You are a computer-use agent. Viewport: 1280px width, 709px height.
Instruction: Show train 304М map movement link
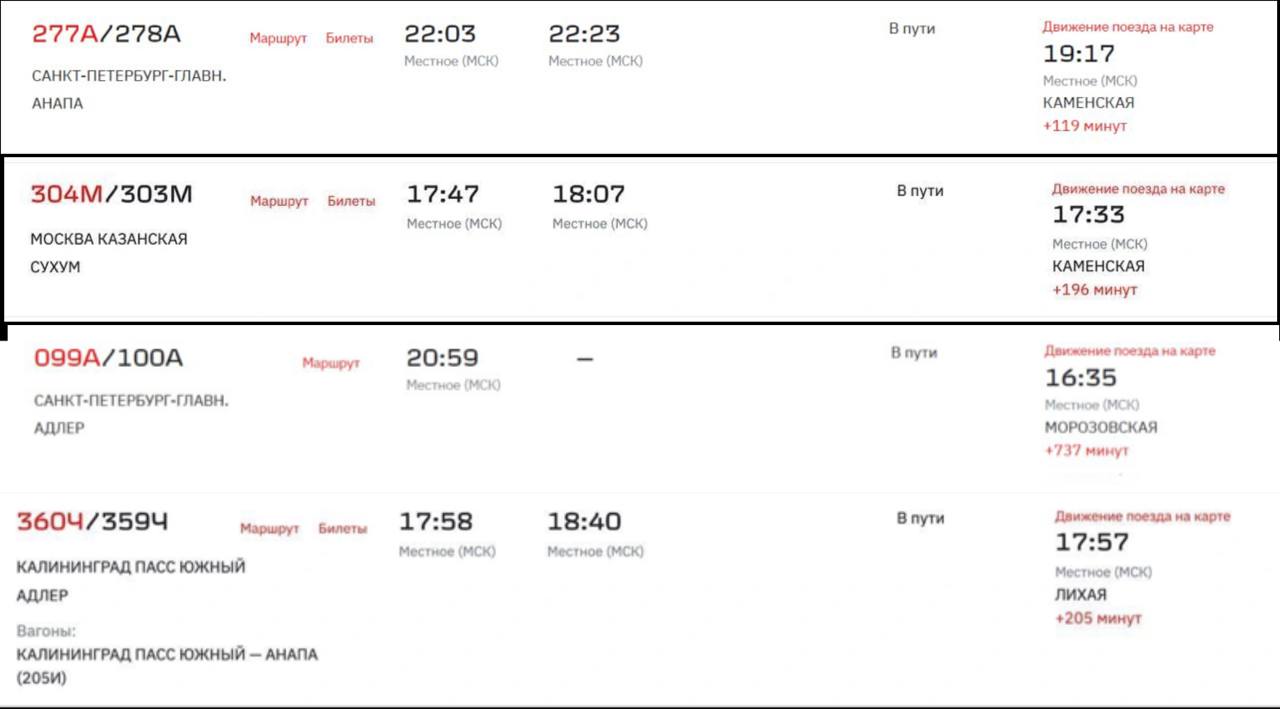[x=1138, y=189]
